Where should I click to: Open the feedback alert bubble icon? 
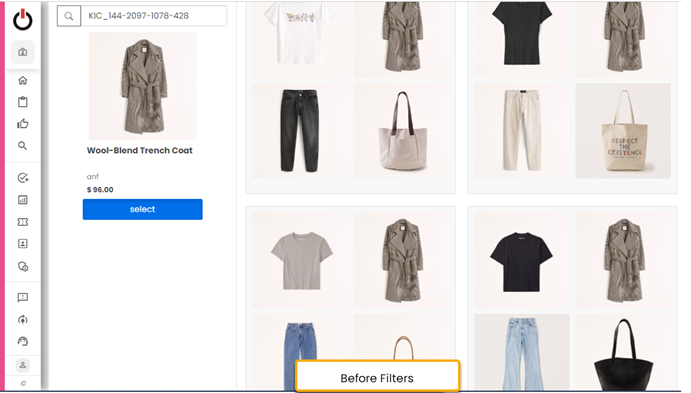click(x=22, y=298)
